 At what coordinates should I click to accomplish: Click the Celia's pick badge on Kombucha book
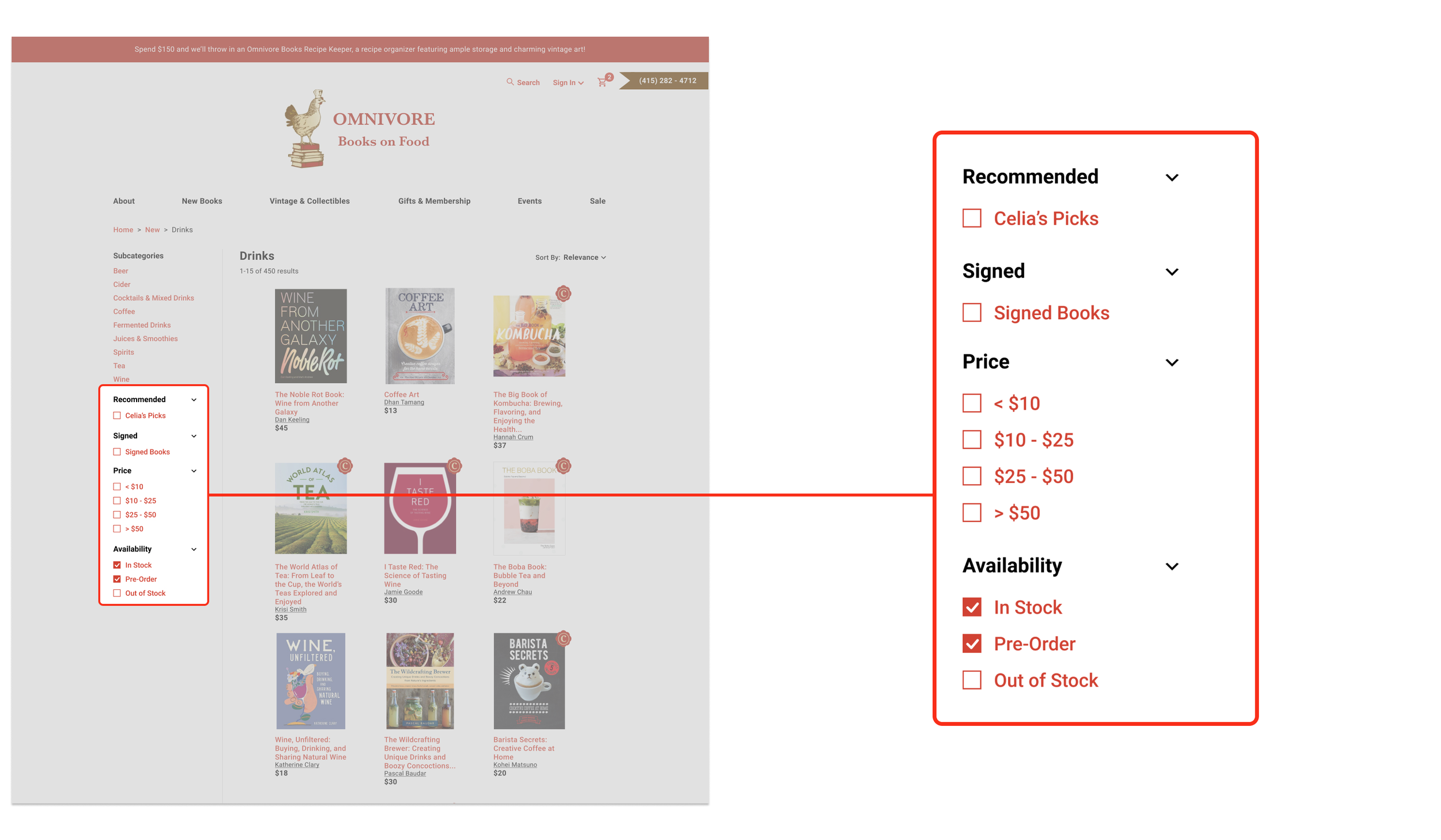563,293
